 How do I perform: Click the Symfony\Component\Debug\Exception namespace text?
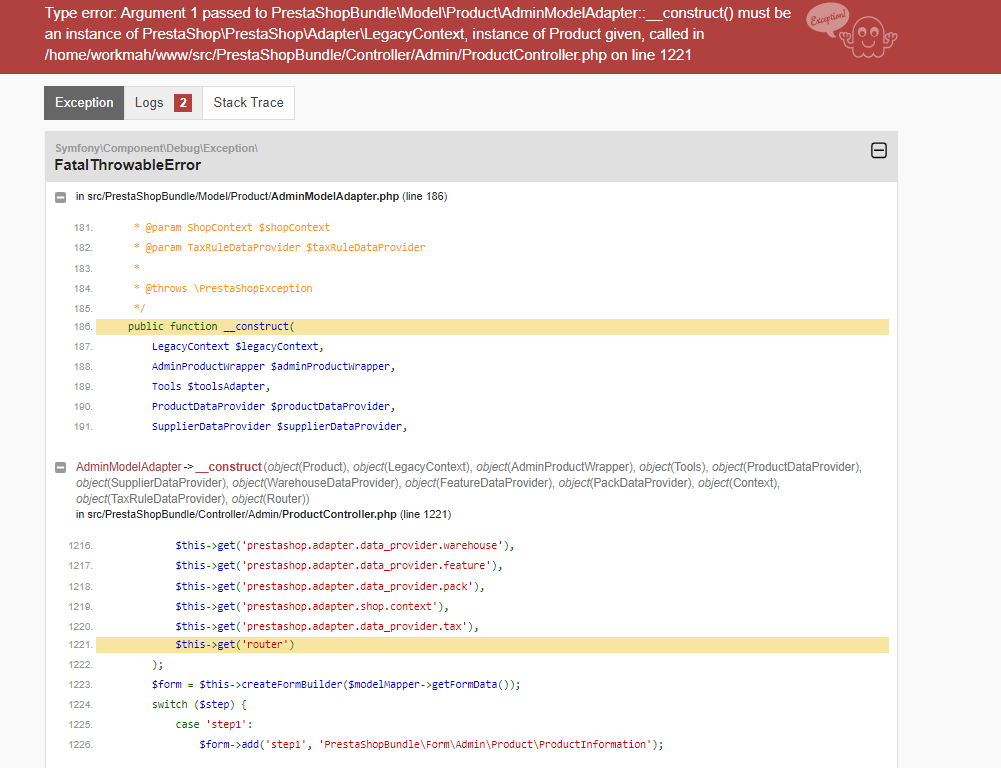point(156,148)
